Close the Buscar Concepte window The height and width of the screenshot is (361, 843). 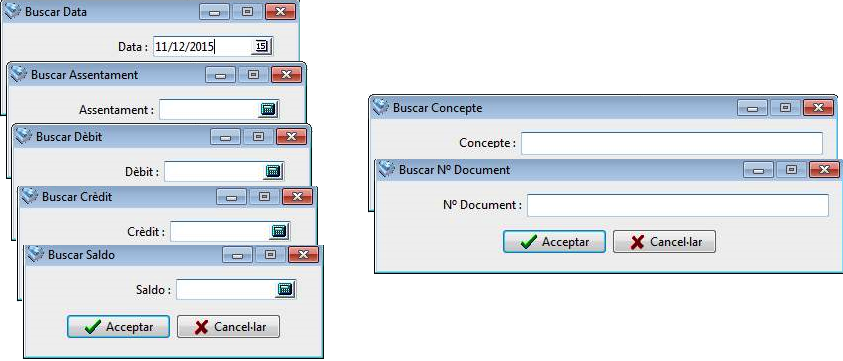tap(818, 108)
